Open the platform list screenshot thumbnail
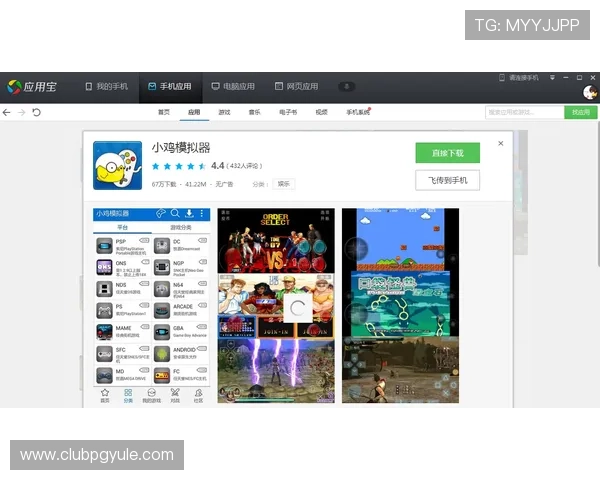The width and height of the screenshot is (600, 480). 152,306
